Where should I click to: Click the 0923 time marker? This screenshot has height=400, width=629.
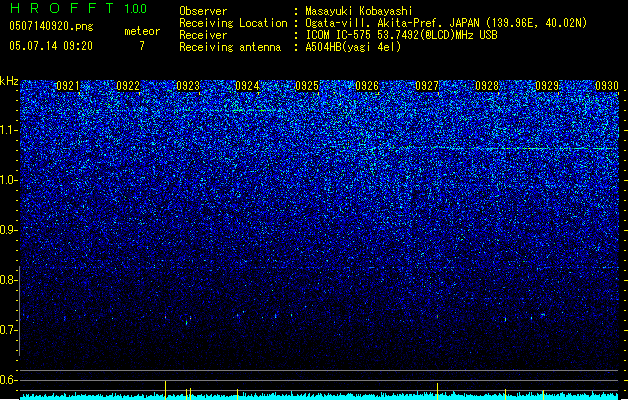(x=188, y=86)
